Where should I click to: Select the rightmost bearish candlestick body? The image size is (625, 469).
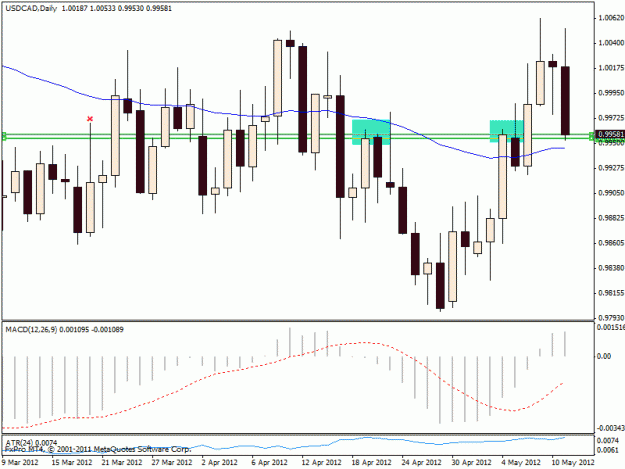pos(565,101)
